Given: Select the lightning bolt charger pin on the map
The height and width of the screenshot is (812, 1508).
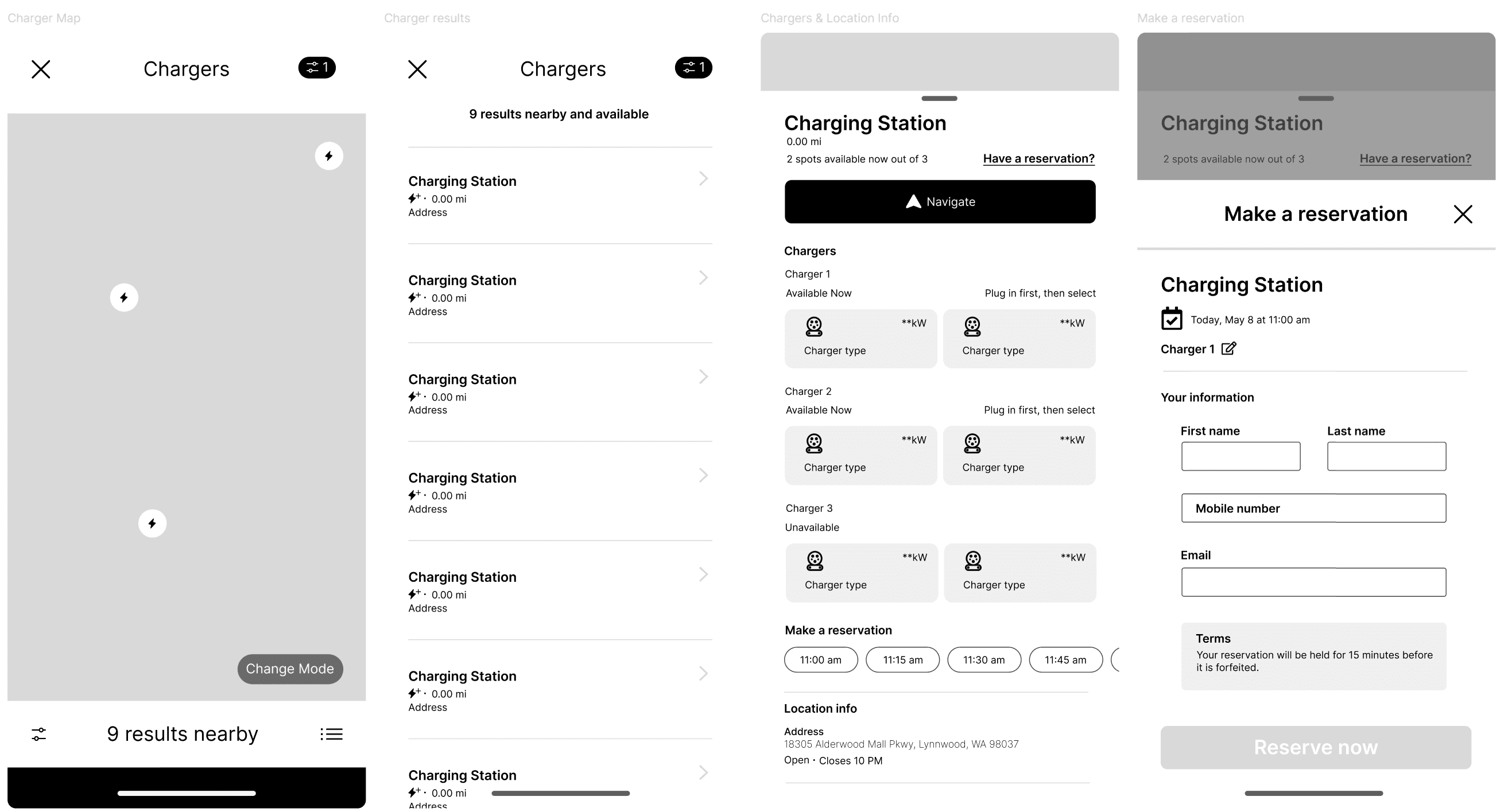Looking at the screenshot, I should [123, 297].
